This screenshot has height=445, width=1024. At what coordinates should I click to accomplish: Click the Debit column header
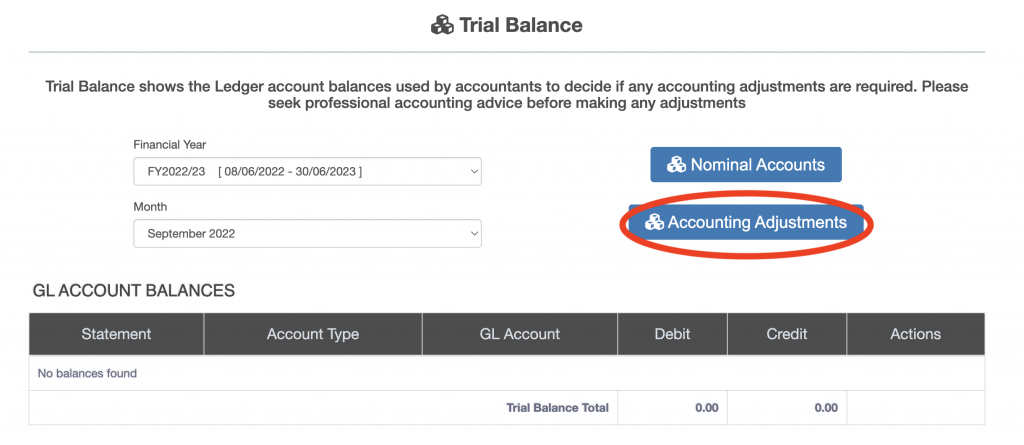(x=671, y=334)
